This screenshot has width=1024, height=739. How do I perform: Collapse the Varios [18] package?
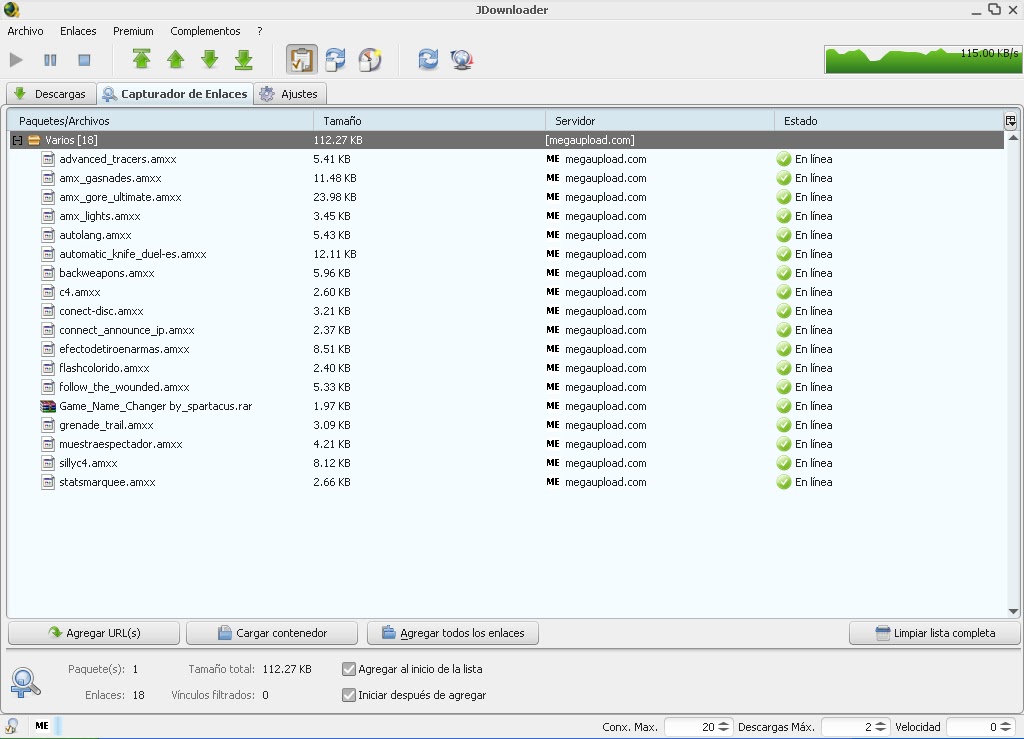18,140
